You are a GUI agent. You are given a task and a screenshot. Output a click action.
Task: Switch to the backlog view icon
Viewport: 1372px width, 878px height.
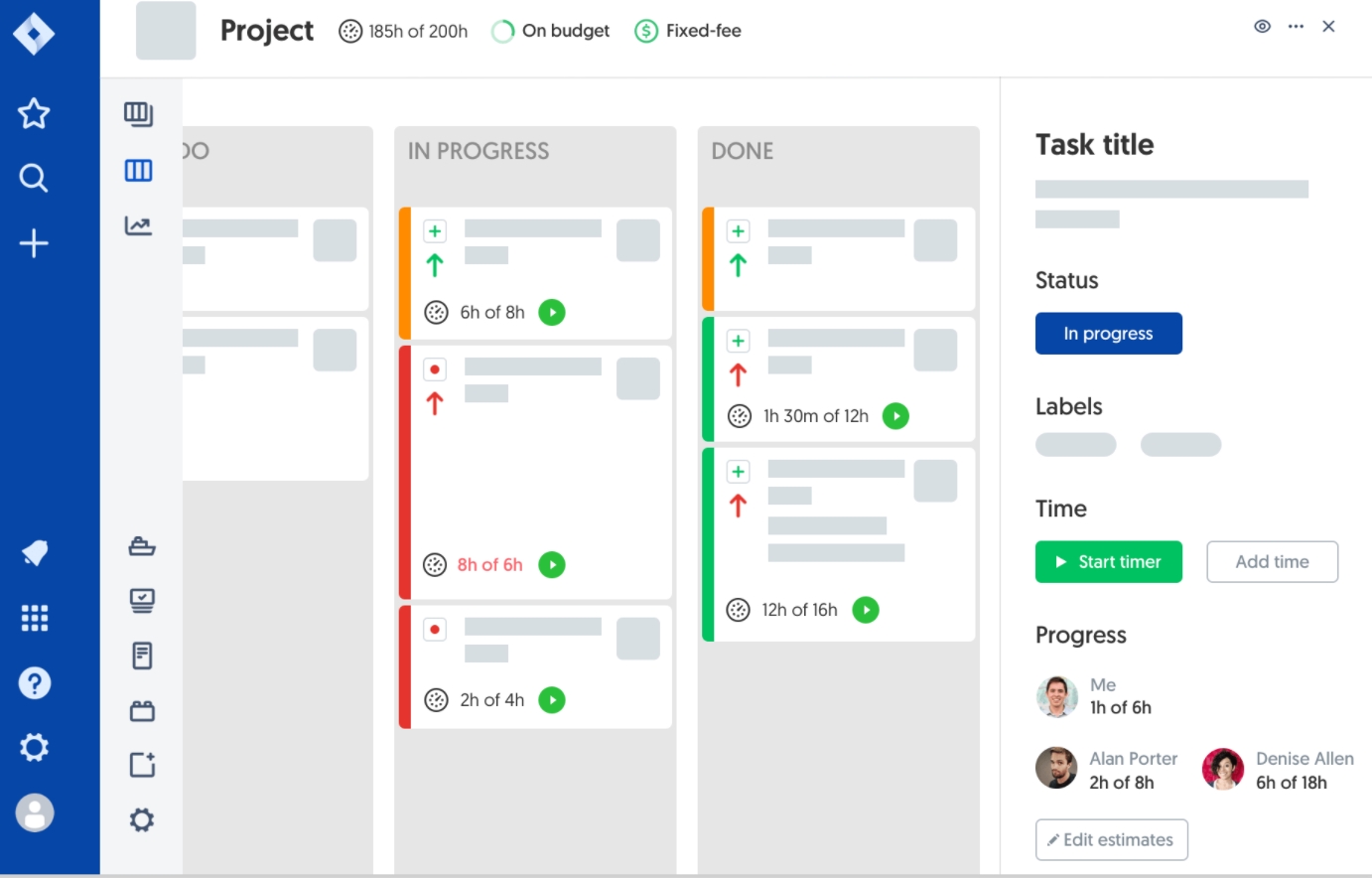(138, 114)
